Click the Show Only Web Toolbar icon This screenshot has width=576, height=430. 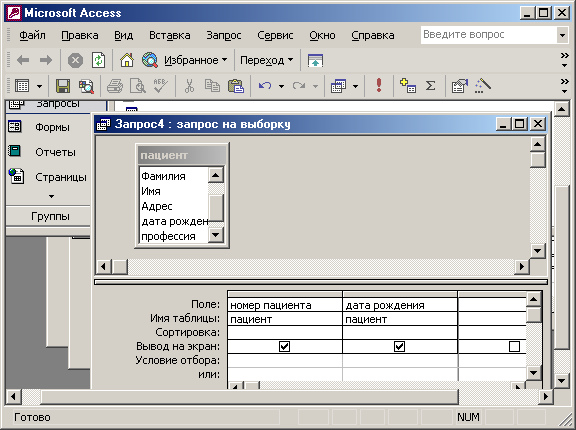(x=315, y=60)
